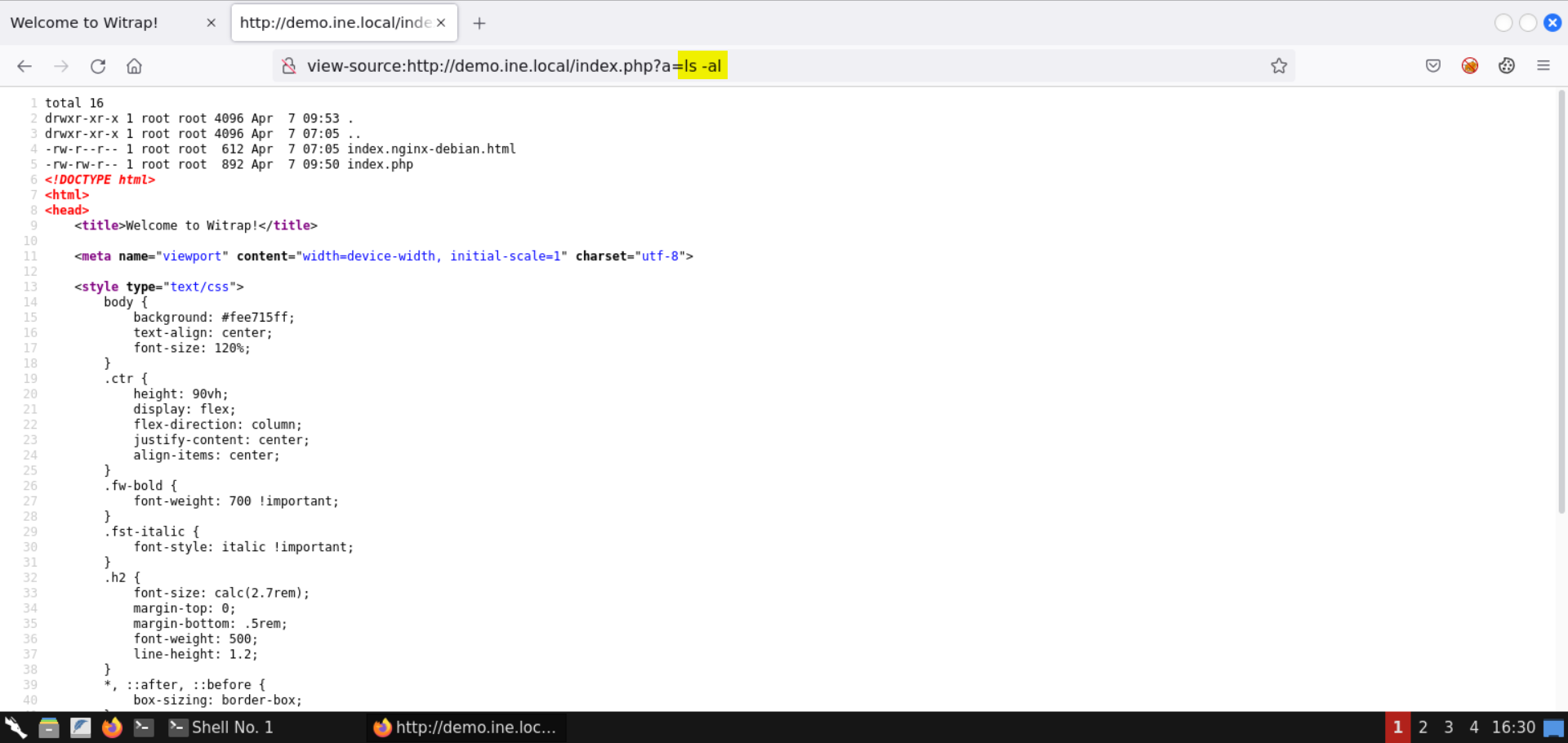Click the 'font-style: italic !important;' line

tap(243, 547)
